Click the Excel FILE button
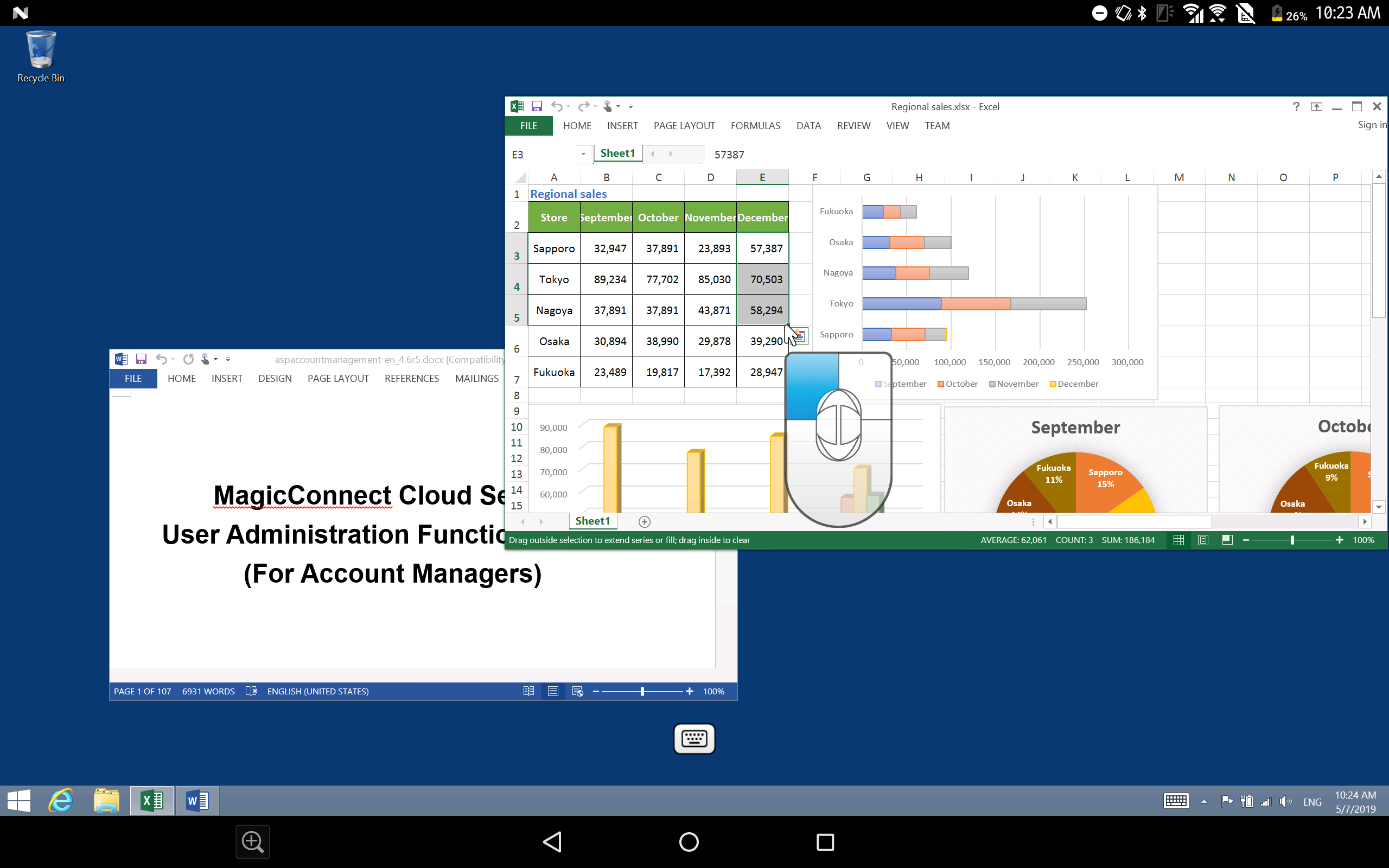1389x868 pixels. pyautogui.click(x=528, y=126)
